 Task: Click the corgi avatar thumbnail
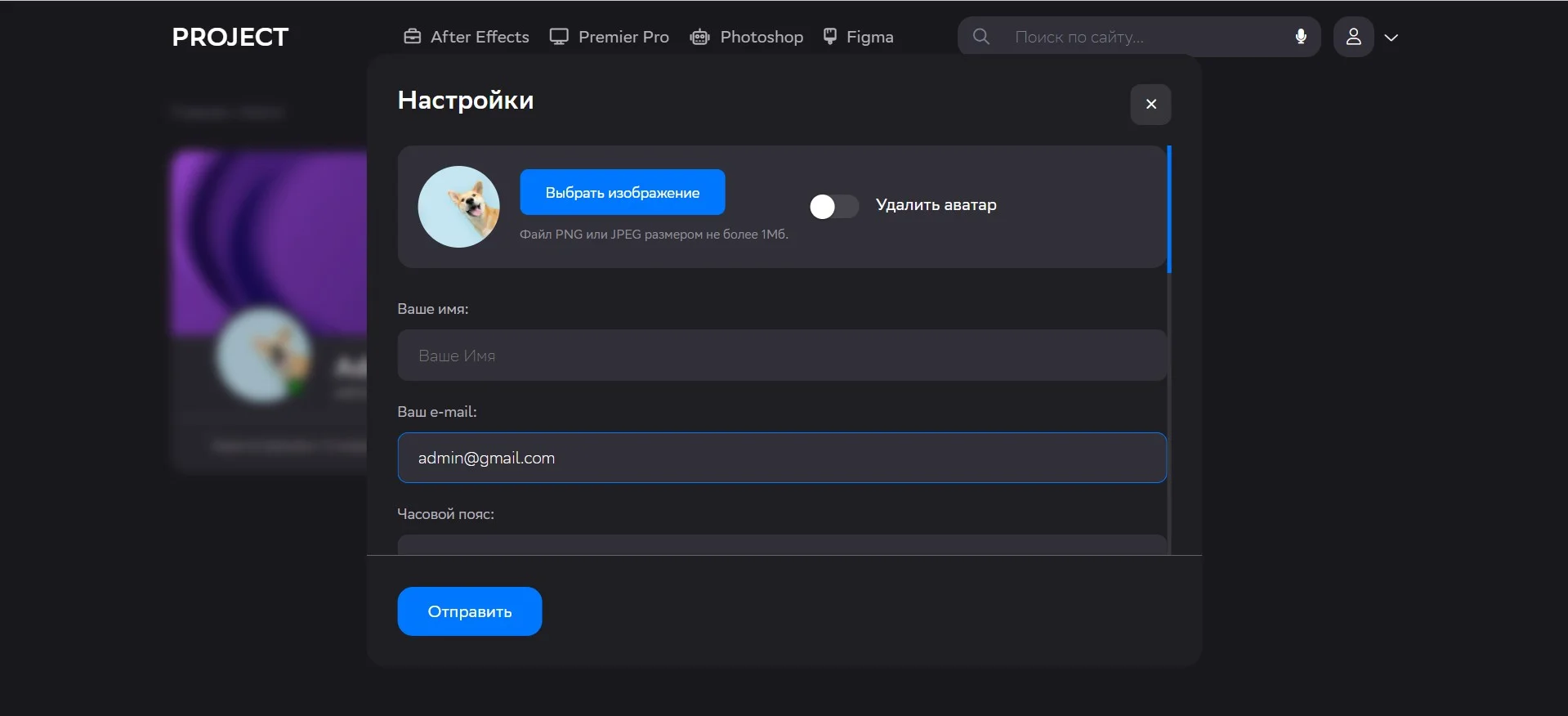point(458,207)
